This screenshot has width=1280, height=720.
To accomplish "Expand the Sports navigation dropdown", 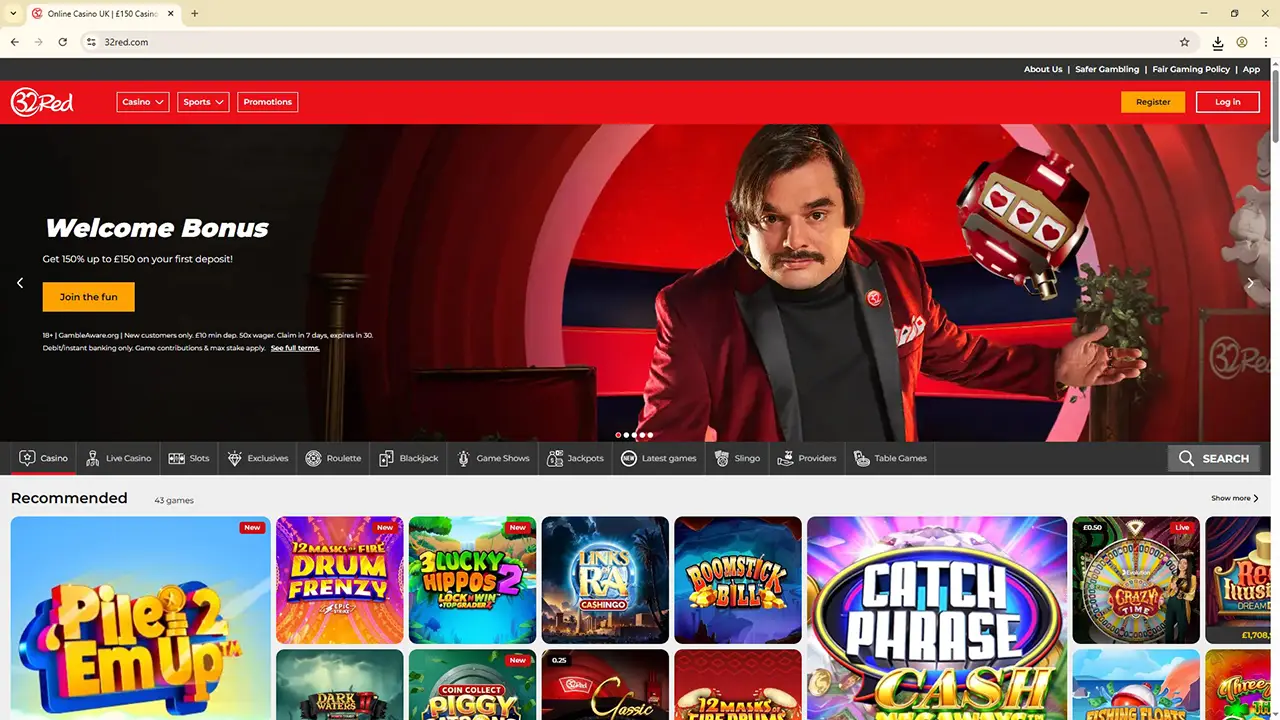I will pos(202,101).
